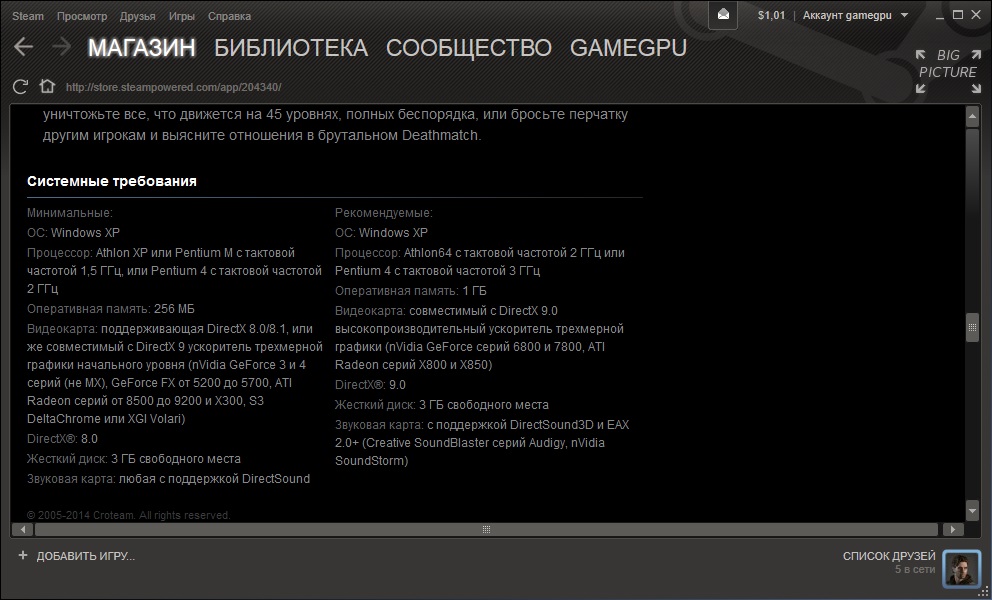Open the inbox envelope icon
The image size is (992, 600).
[x=723, y=15]
